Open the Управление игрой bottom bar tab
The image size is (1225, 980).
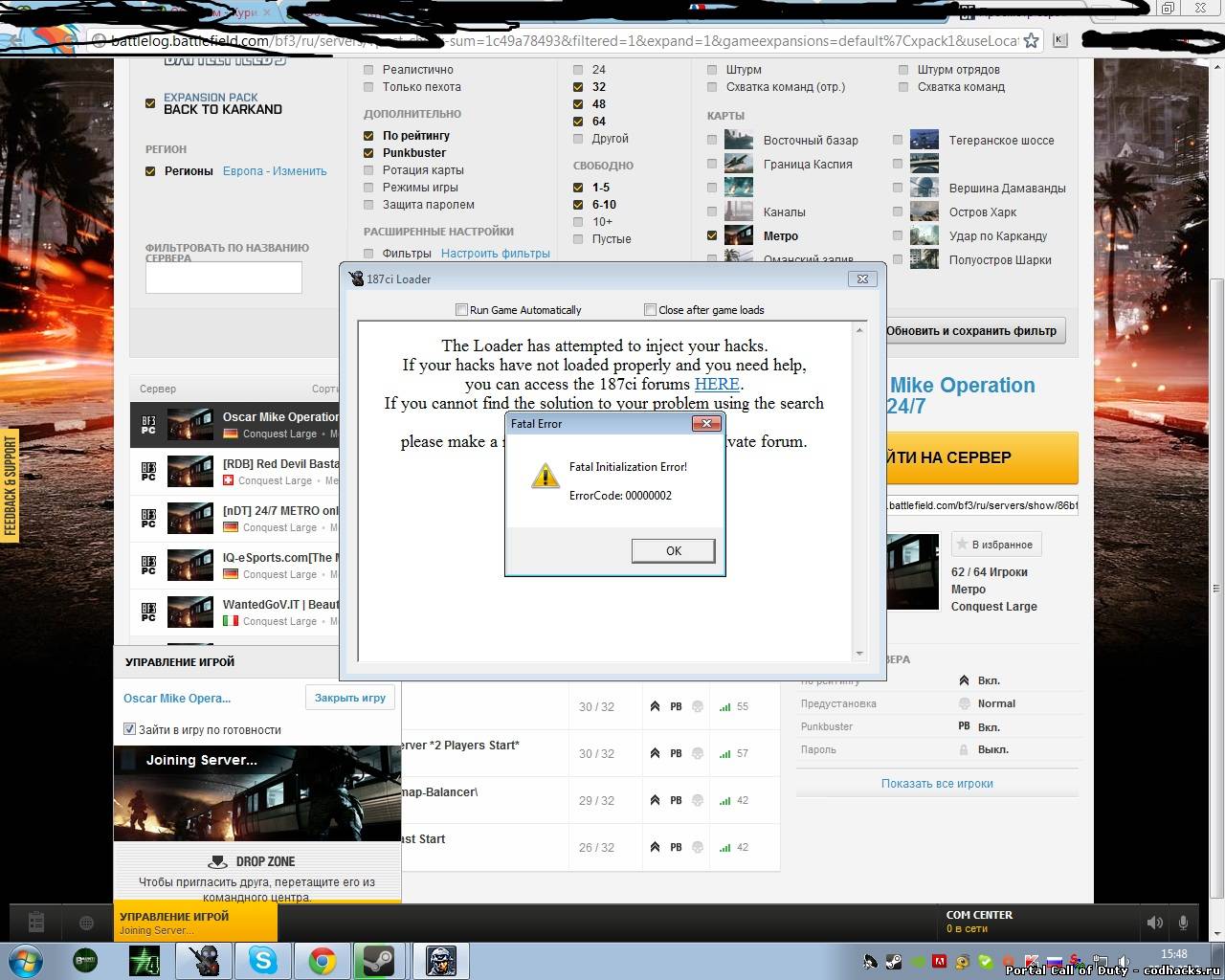click(x=195, y=923)
